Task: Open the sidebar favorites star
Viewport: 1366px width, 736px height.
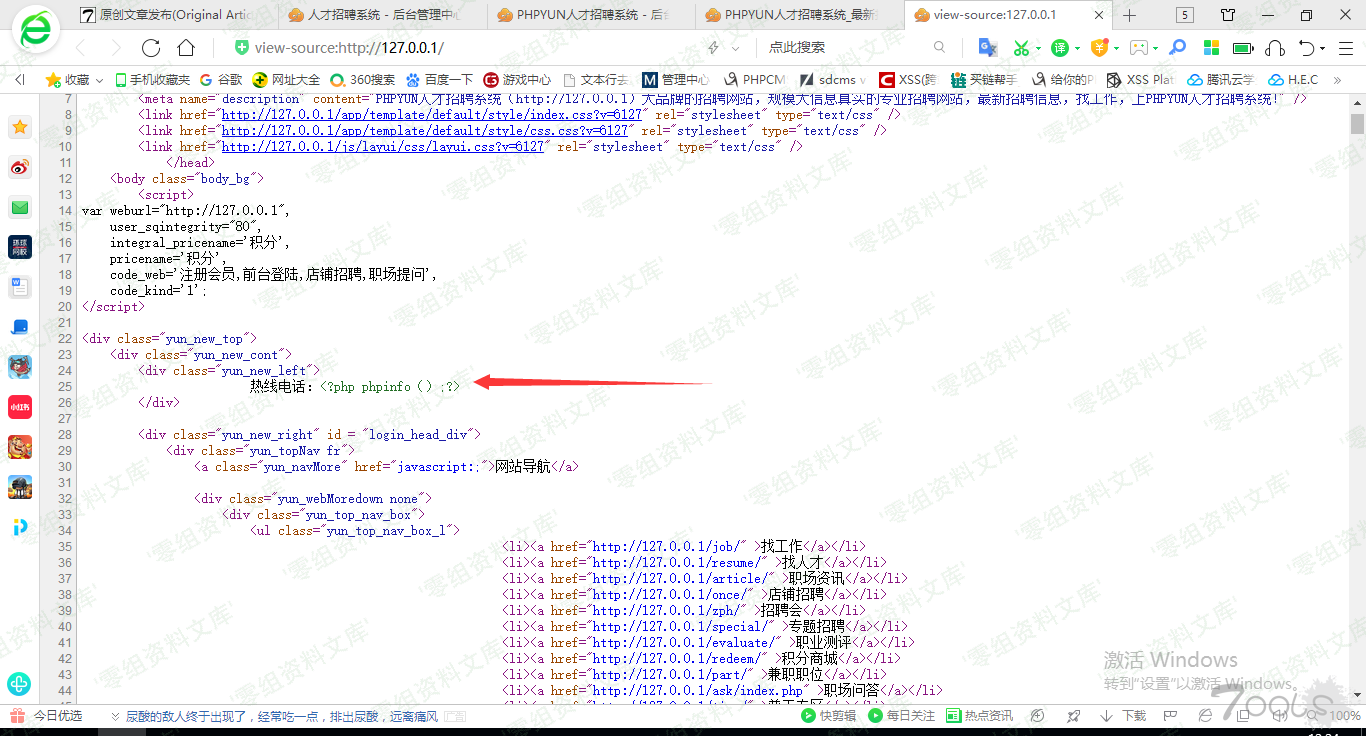Action: pyautogui.click(x=20, y=127)
